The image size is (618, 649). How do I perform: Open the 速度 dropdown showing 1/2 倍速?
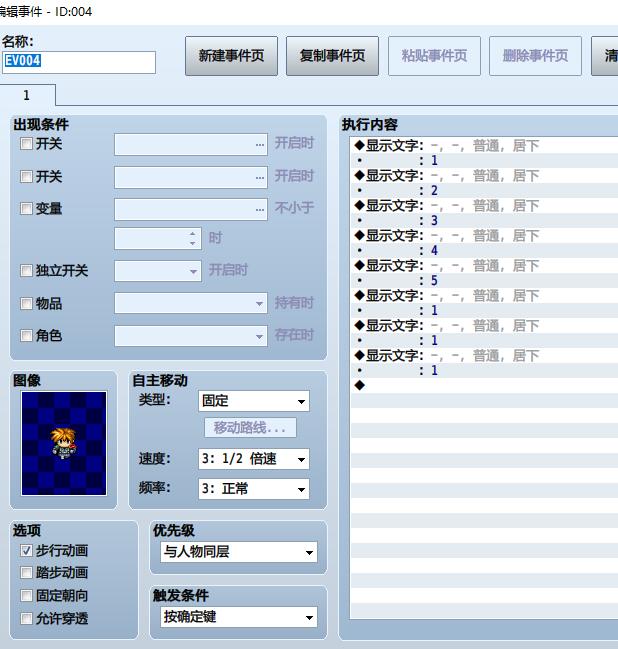[254, 459]
